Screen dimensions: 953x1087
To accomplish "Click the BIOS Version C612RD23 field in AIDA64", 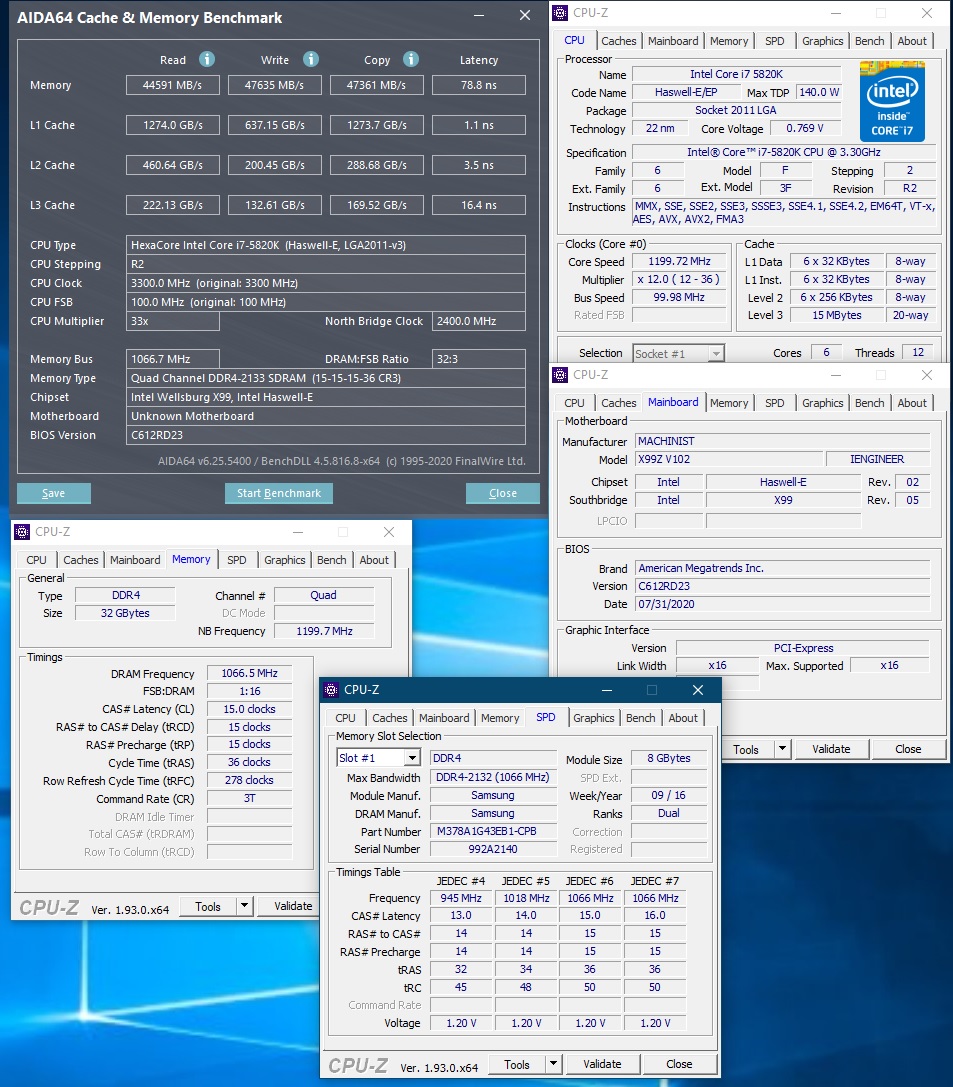I will [x=326, y=435].
